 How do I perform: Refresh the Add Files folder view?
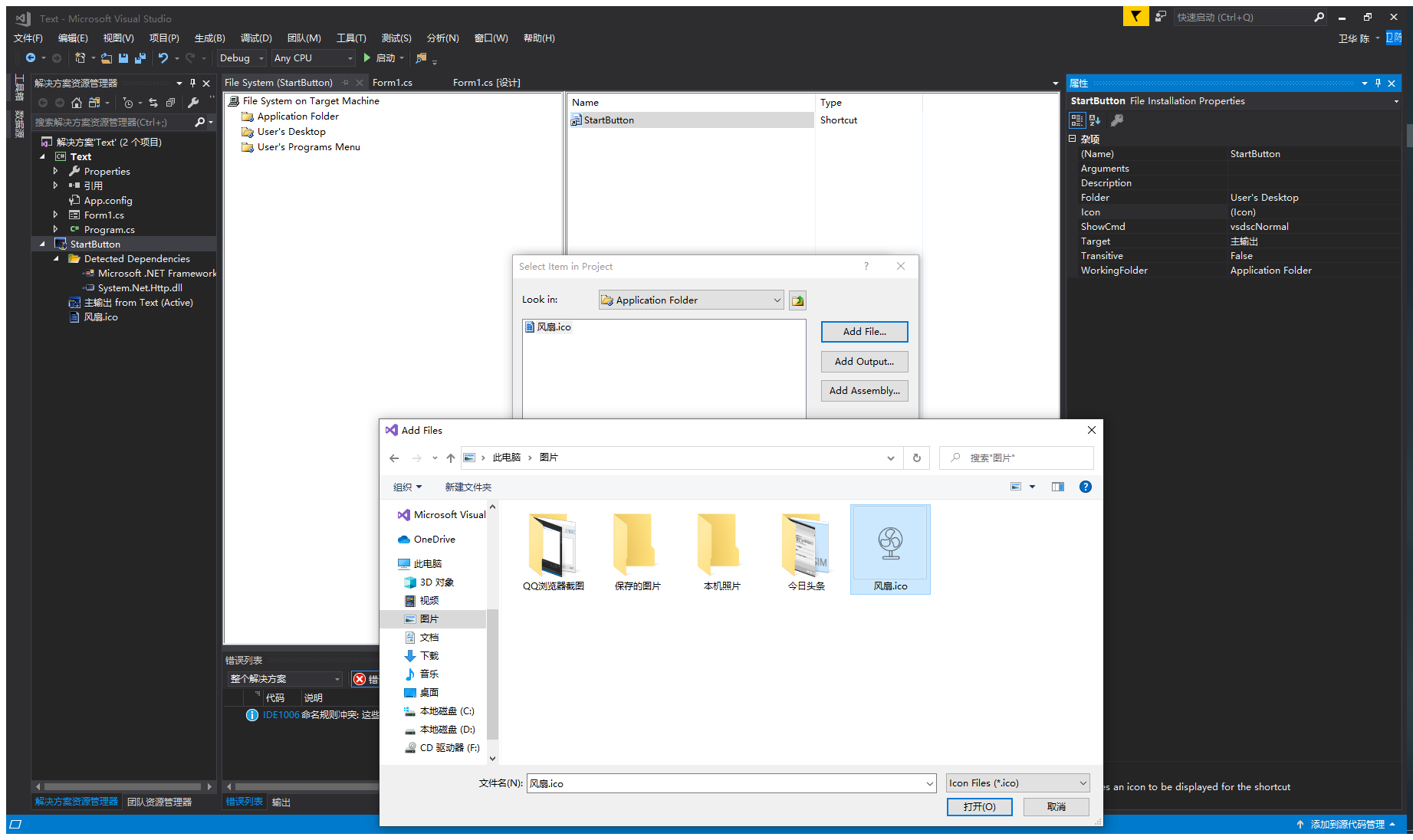pyautogui.click(x=916, y=458)
